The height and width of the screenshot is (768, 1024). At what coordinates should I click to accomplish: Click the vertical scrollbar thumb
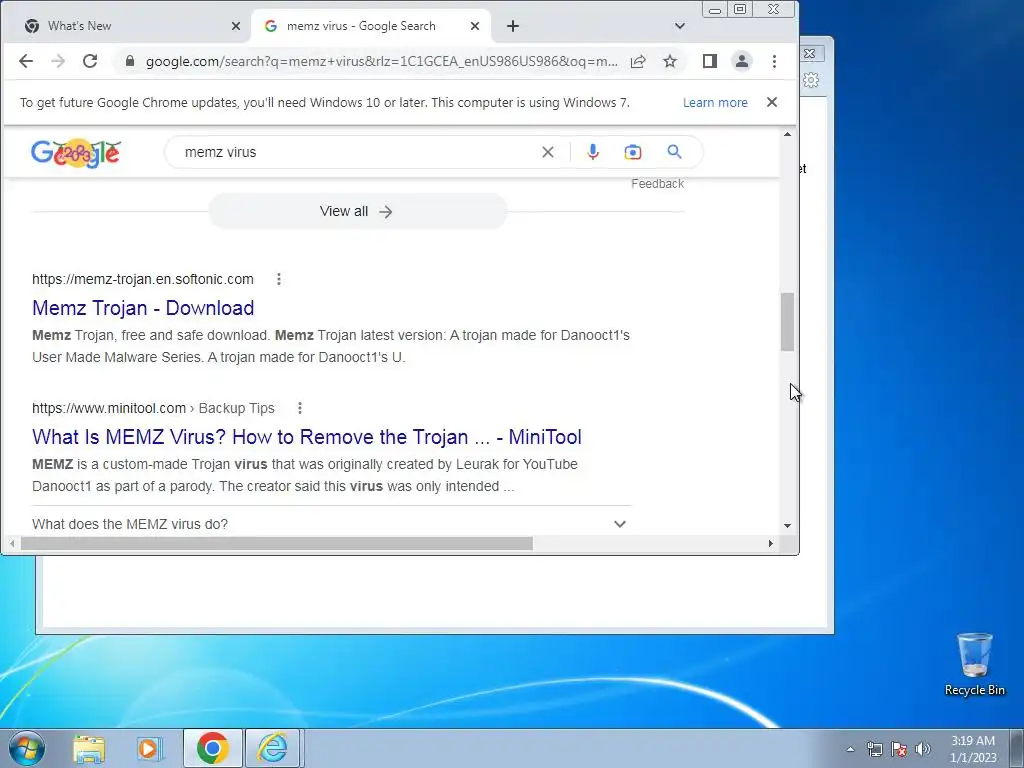788,322
